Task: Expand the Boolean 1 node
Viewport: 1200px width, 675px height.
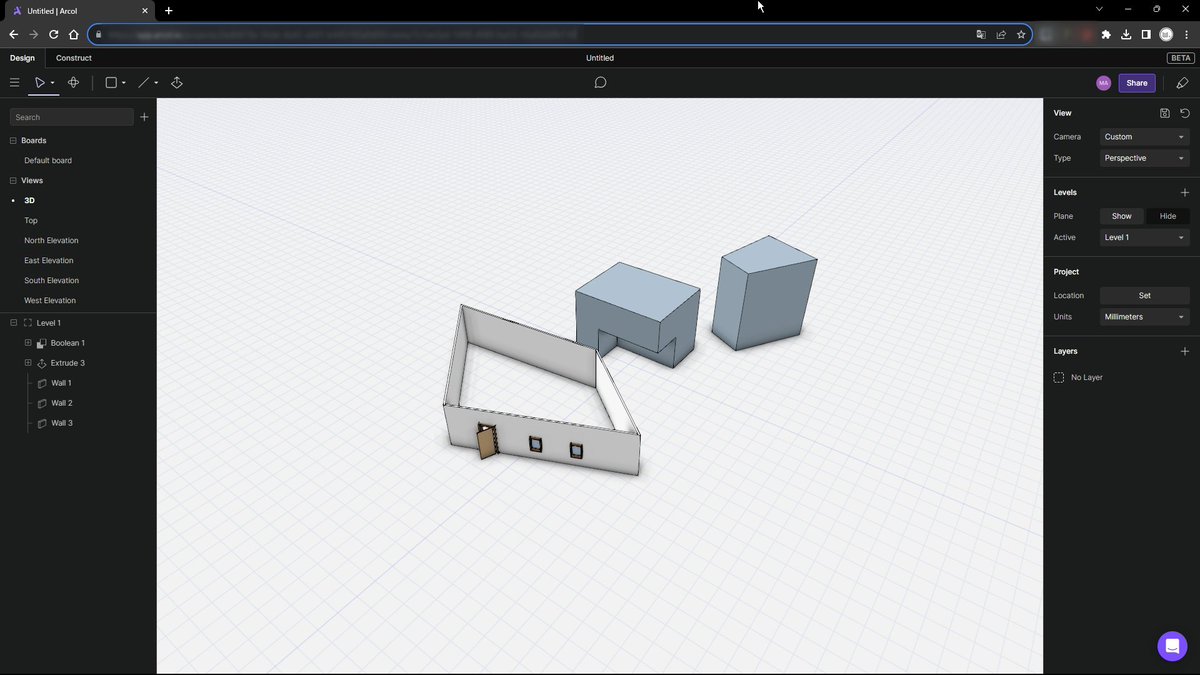Action: (x=28, y=343)
